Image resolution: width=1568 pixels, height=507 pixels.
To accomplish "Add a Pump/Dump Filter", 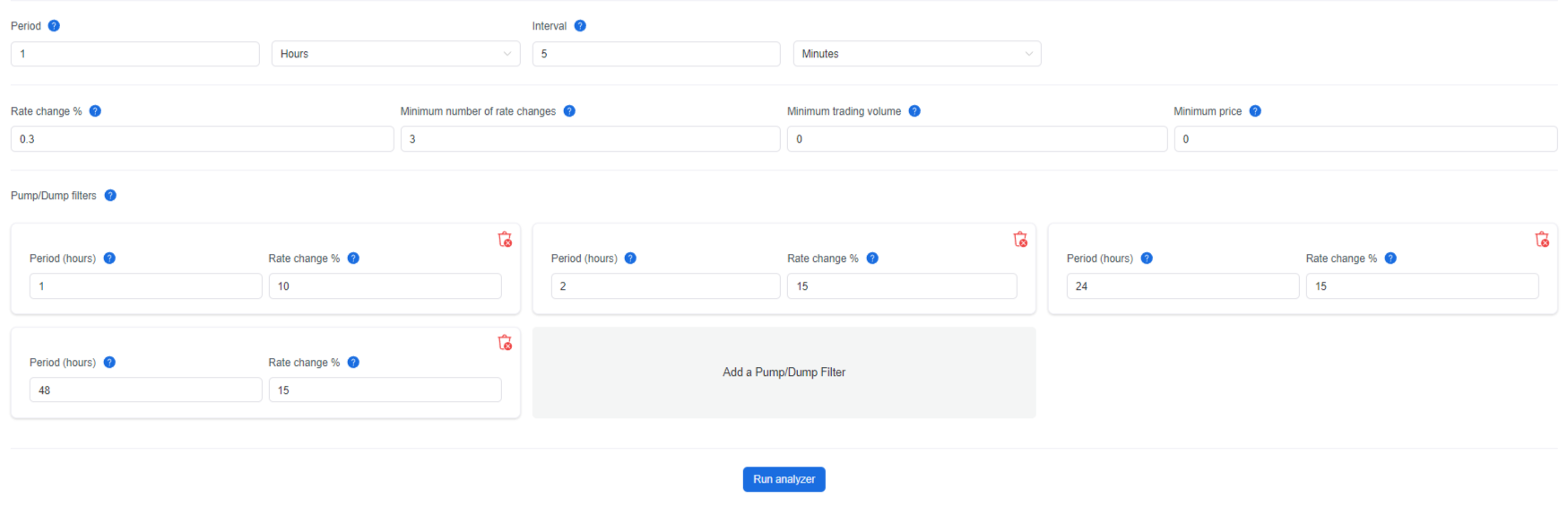I will (784, 372).
